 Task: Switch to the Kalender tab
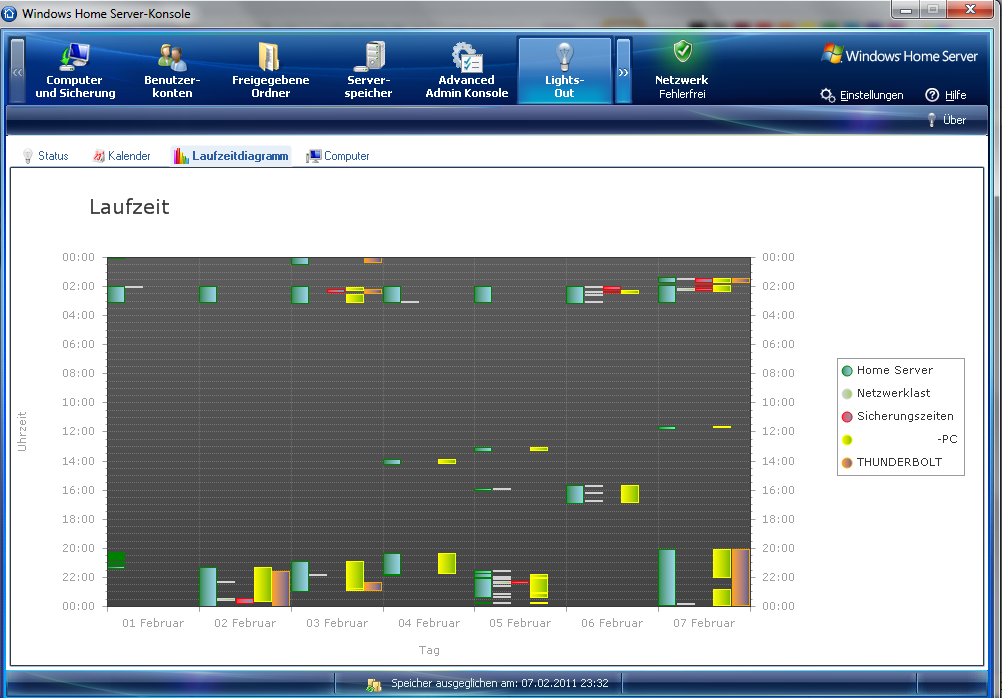click(121, 156)
